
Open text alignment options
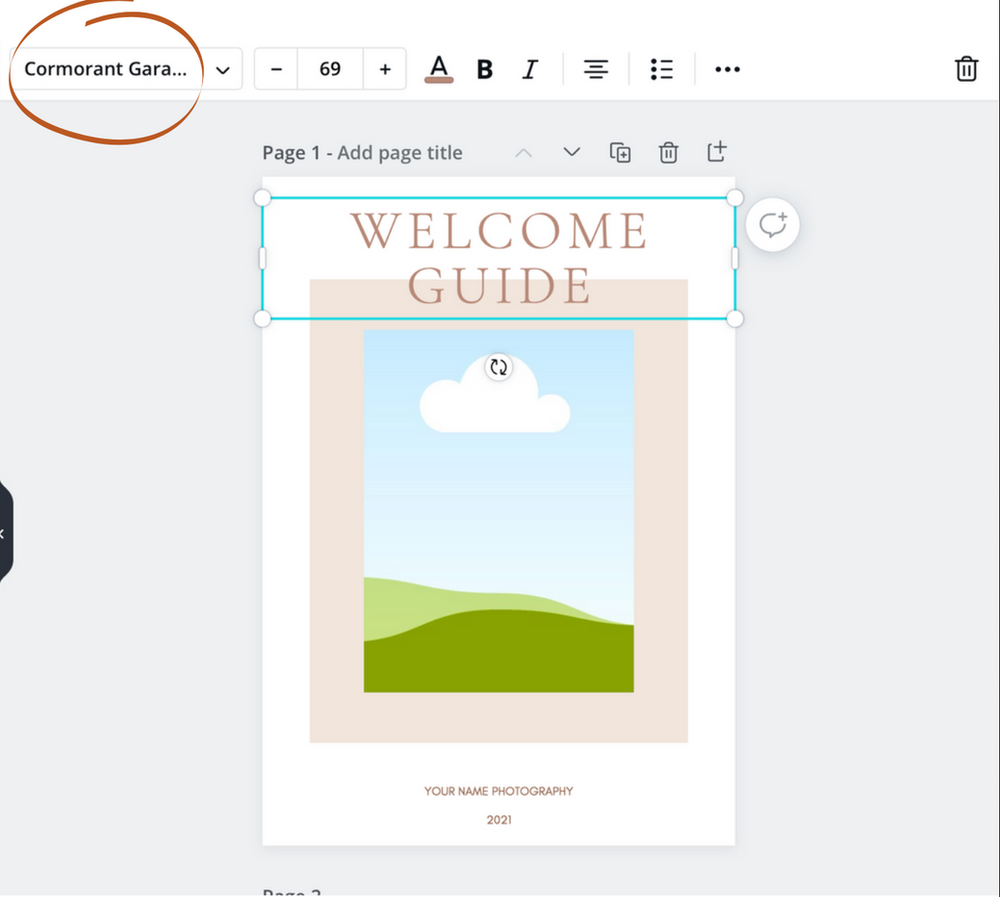[596, 69]
